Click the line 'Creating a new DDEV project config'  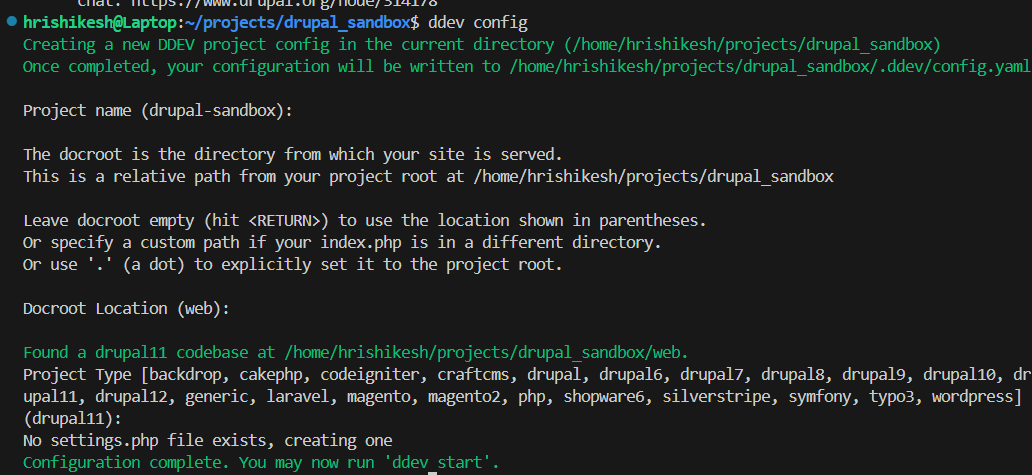[482, 45]
